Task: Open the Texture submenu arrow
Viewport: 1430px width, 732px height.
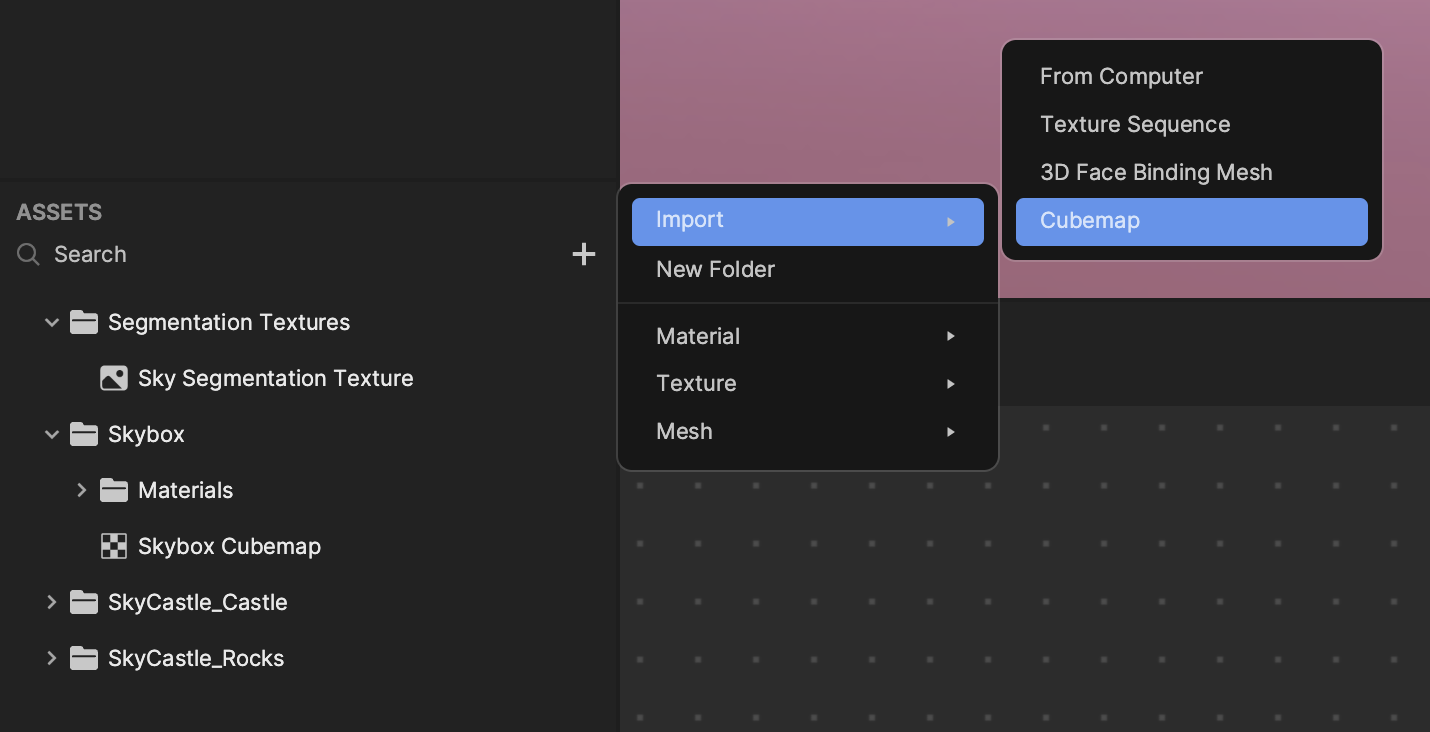Action: click(951, 384)
